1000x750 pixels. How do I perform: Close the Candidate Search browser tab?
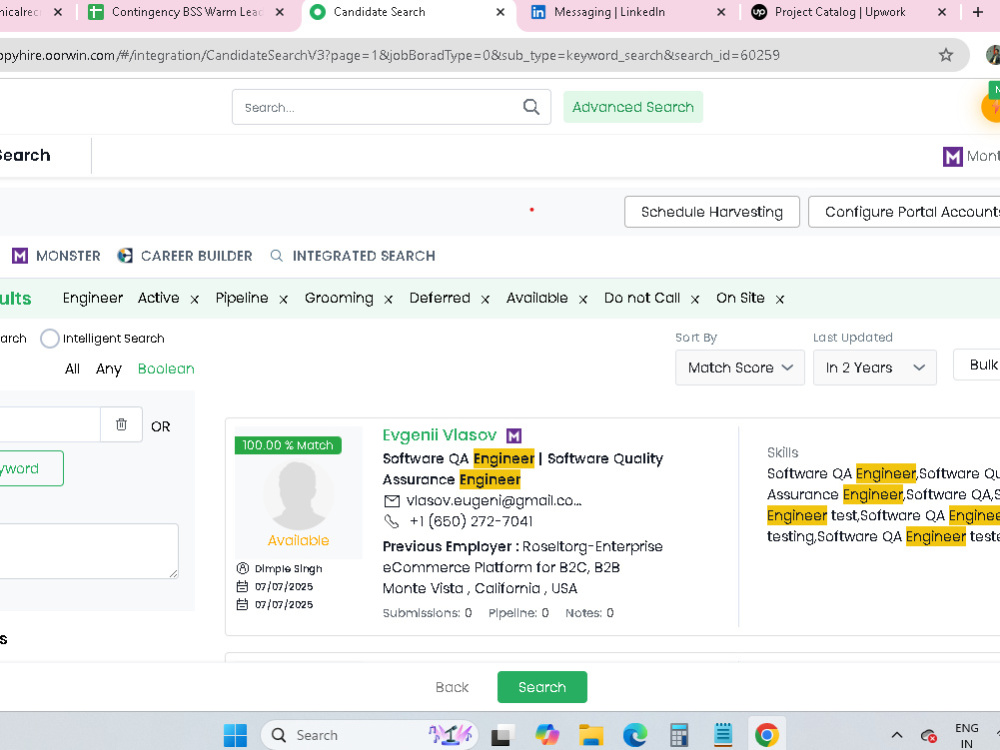(500, 12)
